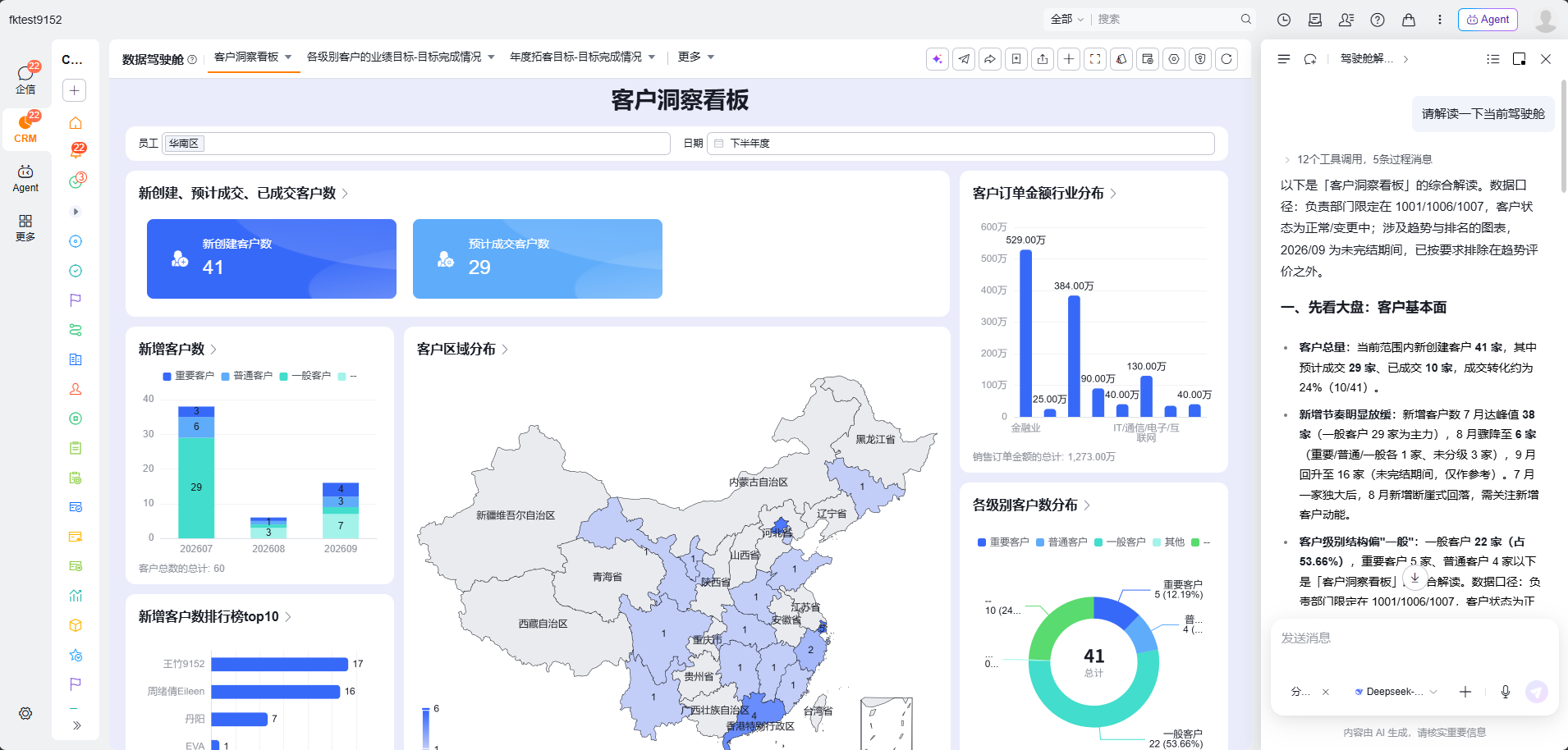Open the 客户洞察看板 tab dropdown arrow
This screenshot has height=750, width=1568.
tap(288, 57)
